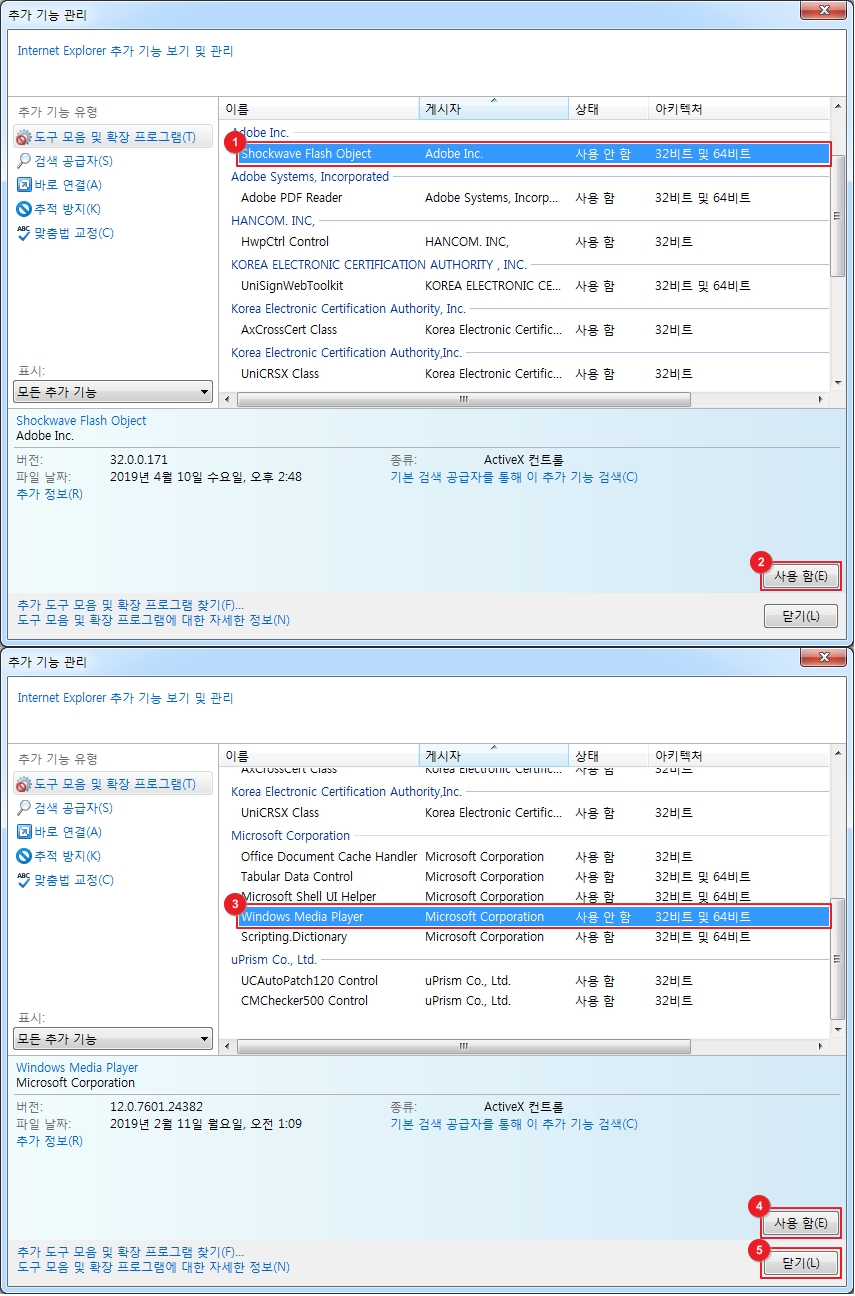Viewport: 855px width, 1296px height.
Task: Click spelling correction ABC icon in upper dialog
Action: pyautogui.click(x=25, y=233)
